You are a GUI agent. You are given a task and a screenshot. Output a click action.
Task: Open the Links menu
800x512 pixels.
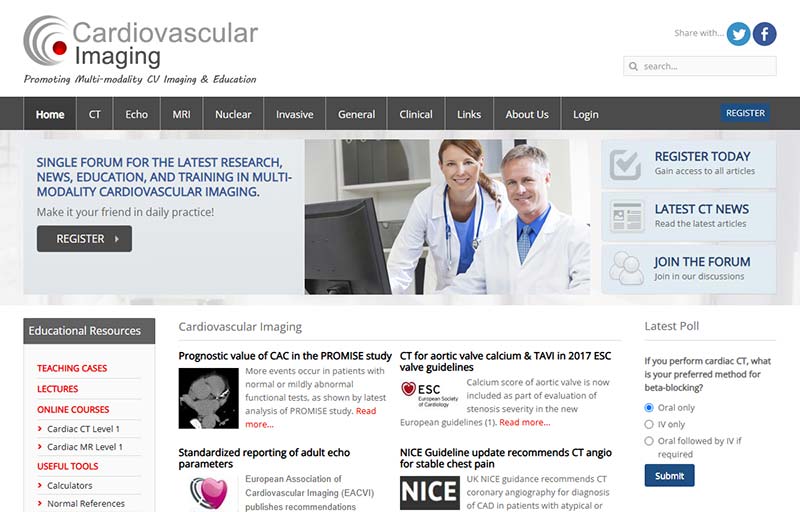click(469, 114)
